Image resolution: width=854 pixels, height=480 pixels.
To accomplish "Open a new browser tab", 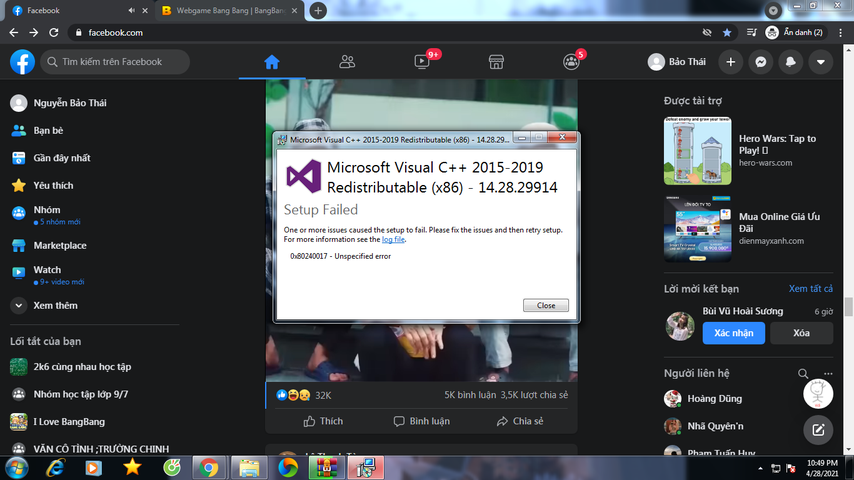I will click(318, 10).
